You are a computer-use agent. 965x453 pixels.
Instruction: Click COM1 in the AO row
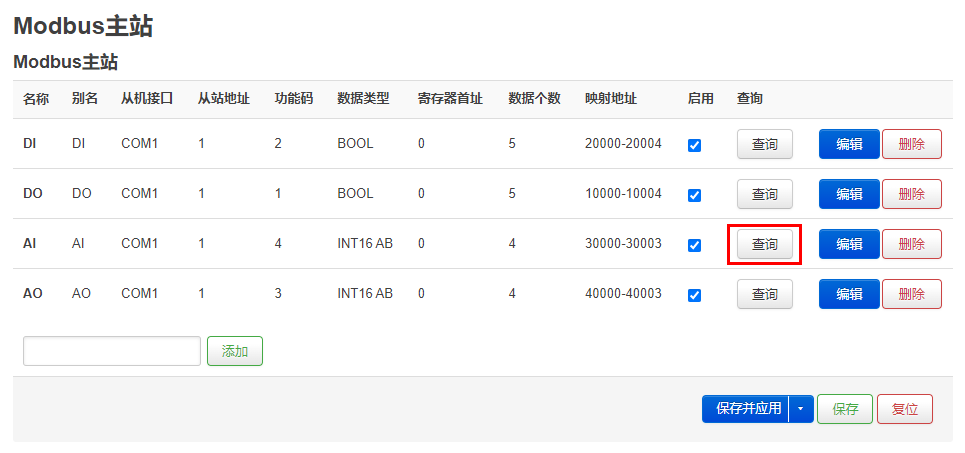[x=140, y=294]
